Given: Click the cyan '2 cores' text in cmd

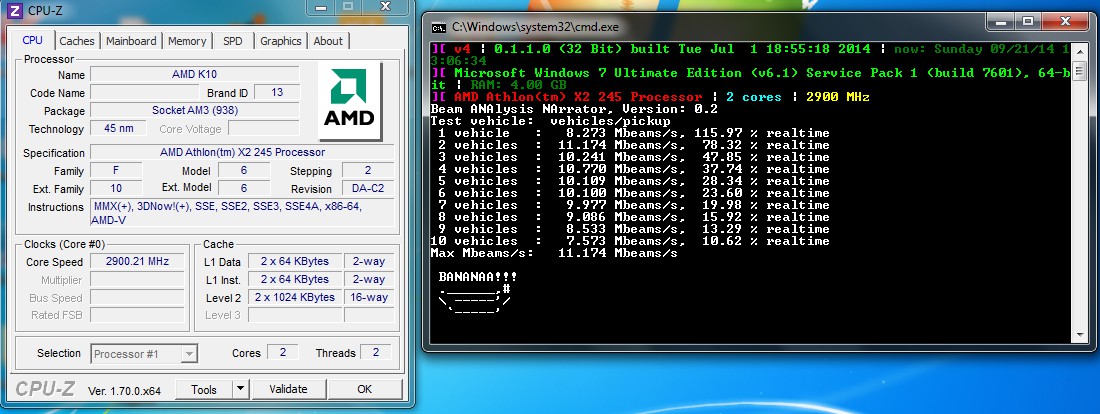Looking at the screenshot, I should tap(753, 97).
